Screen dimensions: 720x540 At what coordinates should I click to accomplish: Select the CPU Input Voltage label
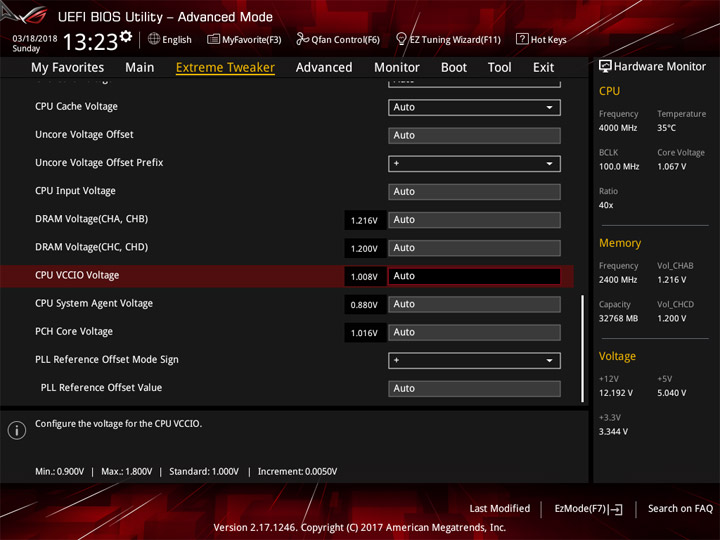pyautogui.click(x=75, y=191)
